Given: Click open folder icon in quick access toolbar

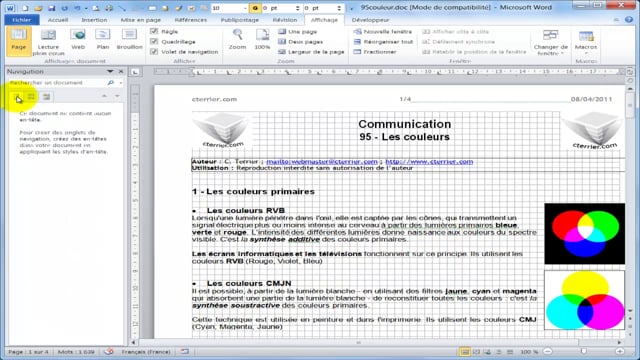Looking at the screenshot, I should tap(38, 8).
